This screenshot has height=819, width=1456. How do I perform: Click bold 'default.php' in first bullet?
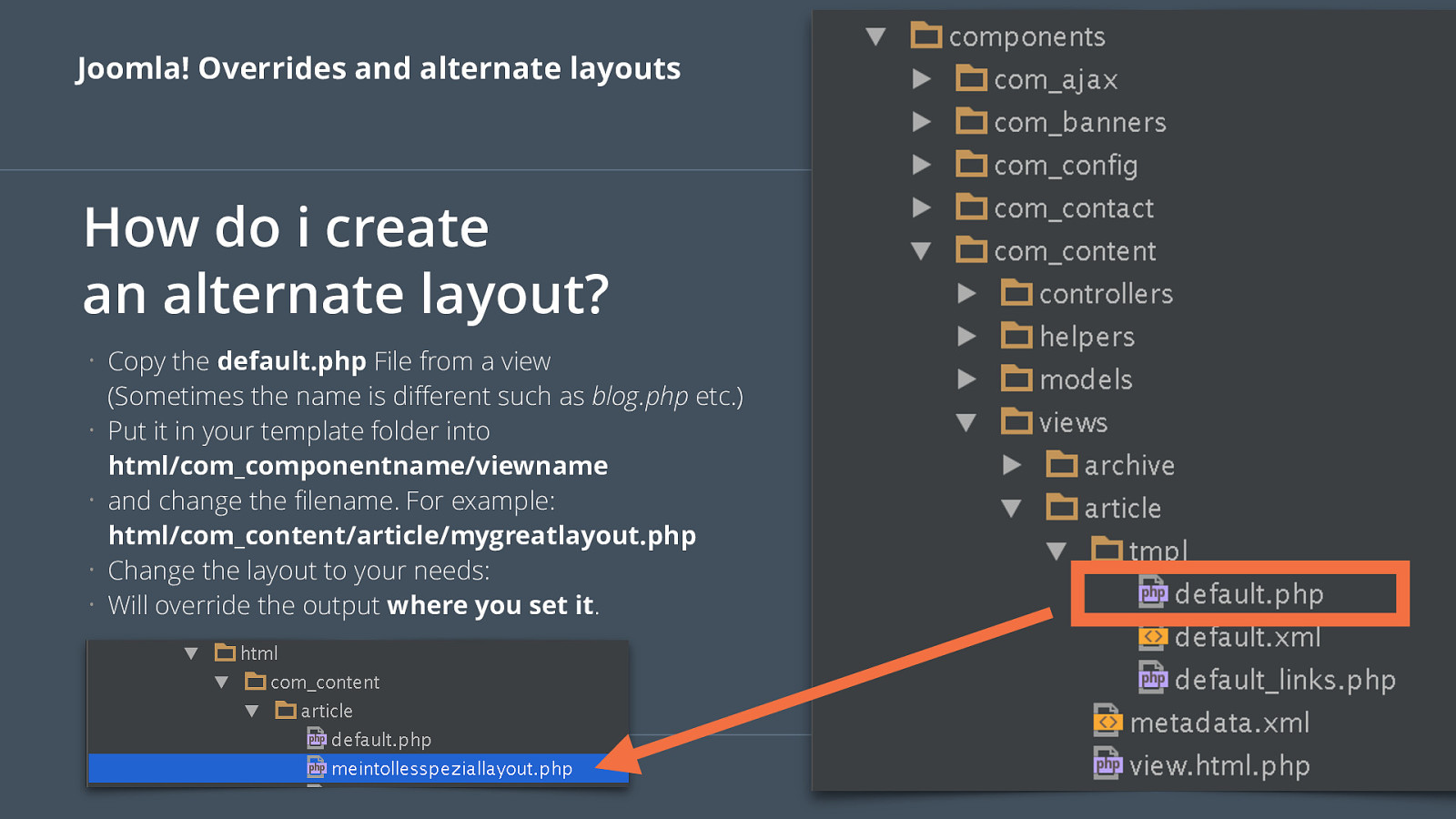point(291,361)
